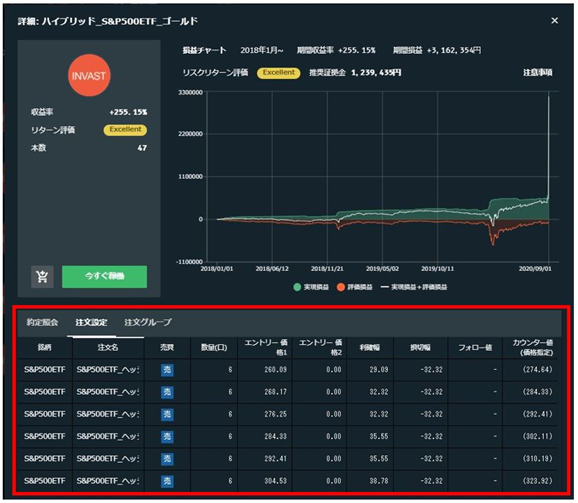The width and height of the screenshot is (578, 503).
Task: Toggle 評価損益 legend orange marker
Action: tap(341, 287)
